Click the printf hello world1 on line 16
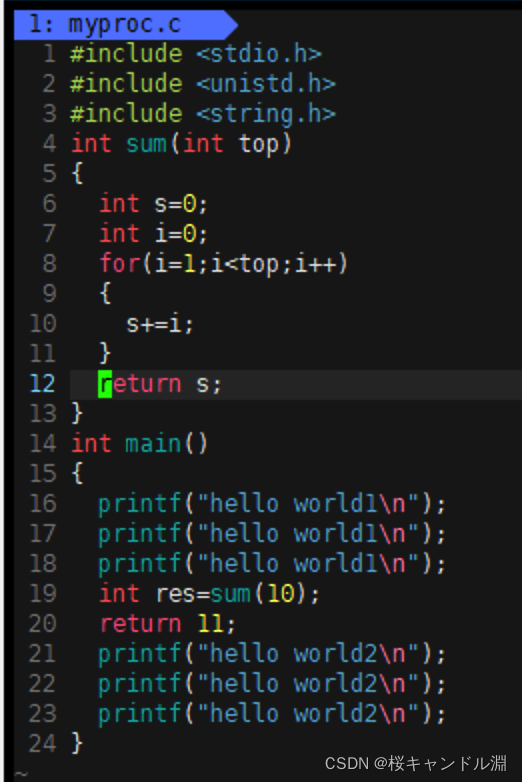The height and width of the screenshot is (782, 522). point(272,504)
